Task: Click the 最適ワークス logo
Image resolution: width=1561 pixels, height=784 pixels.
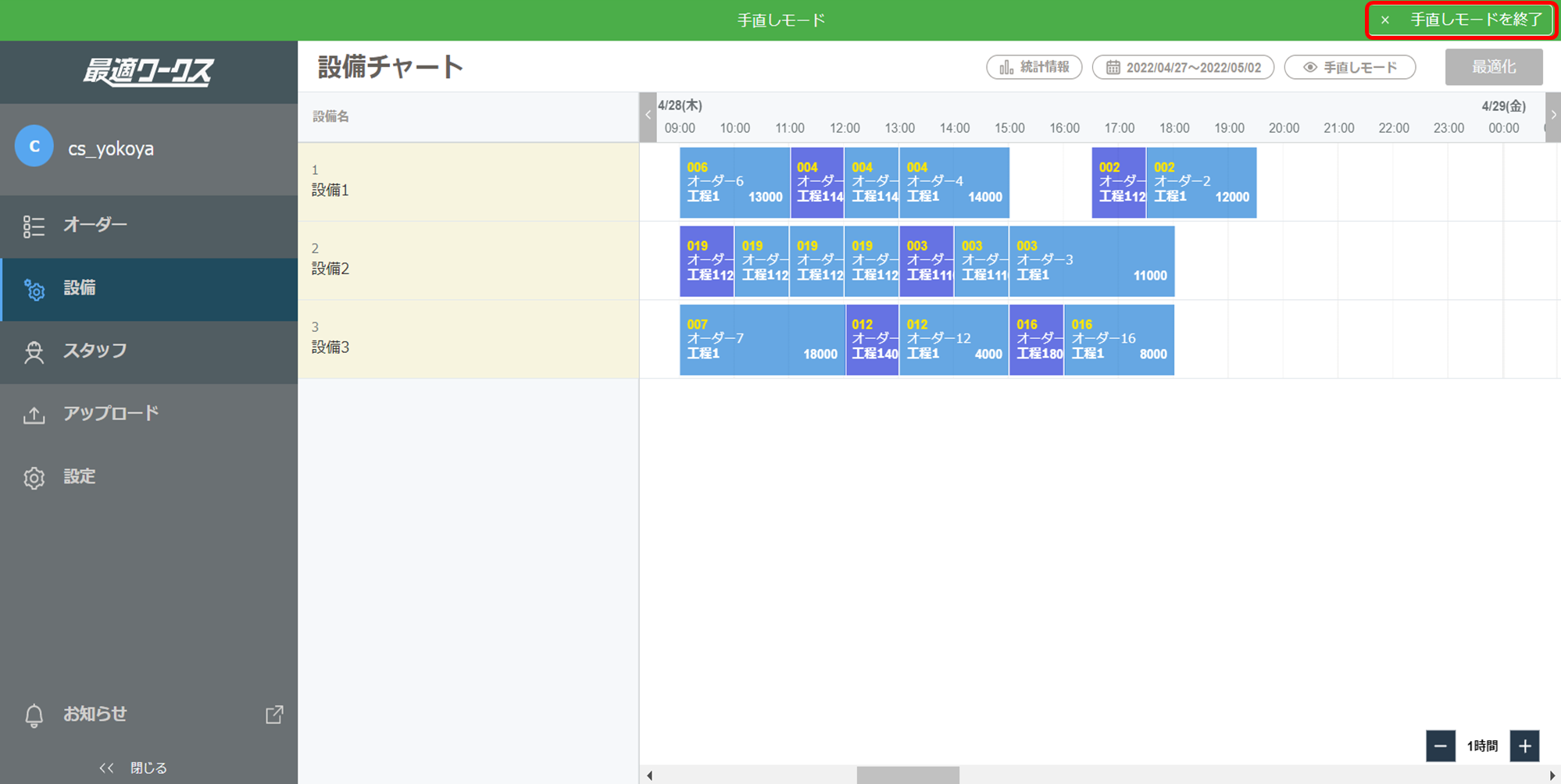Action: pyautogui.click(x=148, y=72)
